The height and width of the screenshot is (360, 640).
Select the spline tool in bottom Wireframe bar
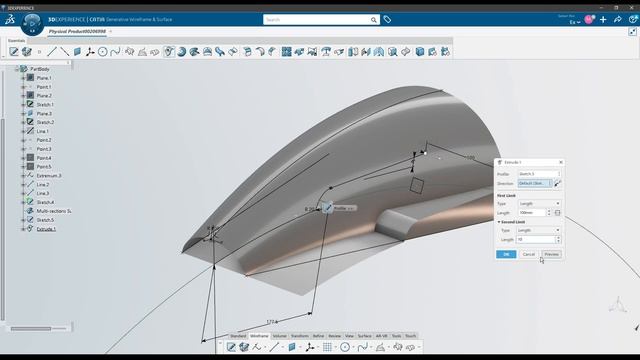pos(362,347)
